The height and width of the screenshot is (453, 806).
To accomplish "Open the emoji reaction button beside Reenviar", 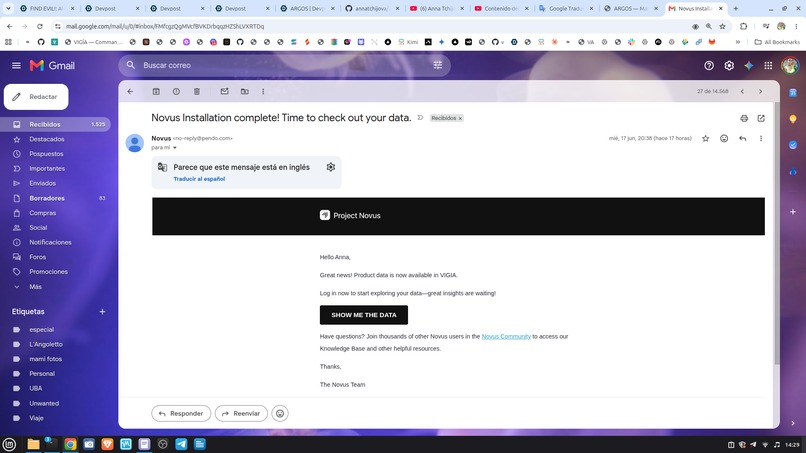I will pos(280,413).
